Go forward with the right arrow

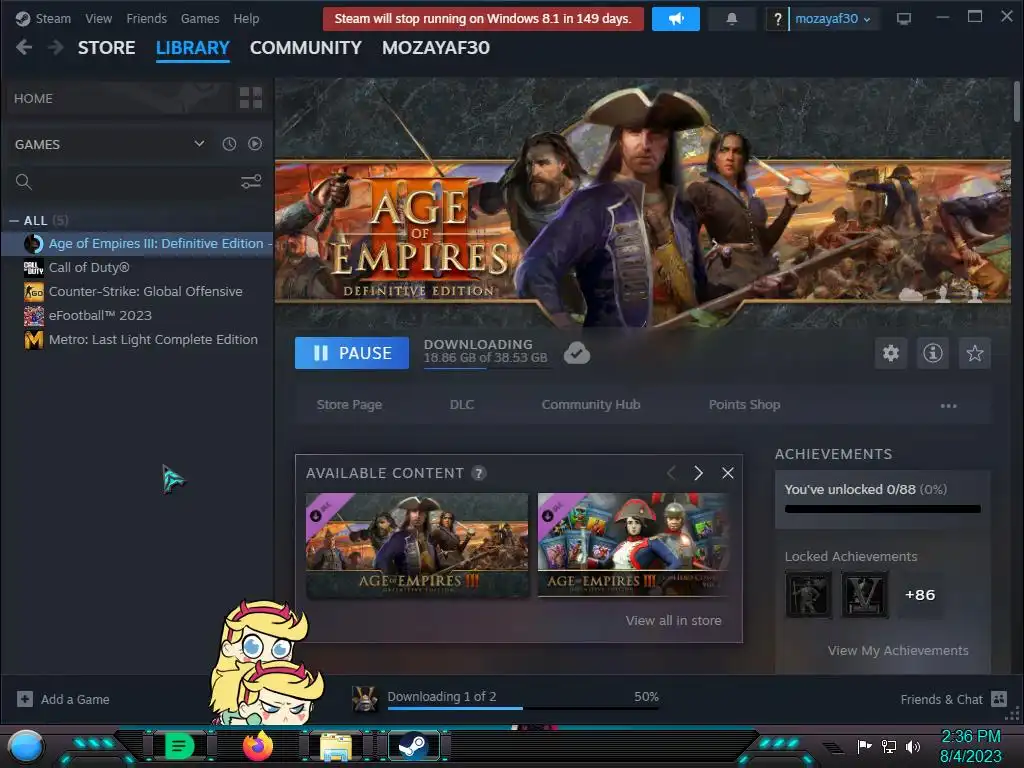pos(56,47)
